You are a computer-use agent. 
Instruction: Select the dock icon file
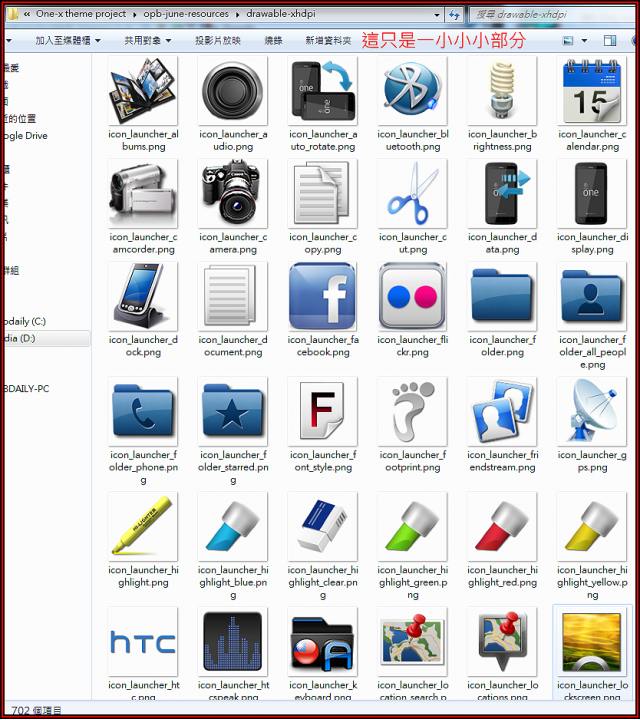(x=143, y=297)
